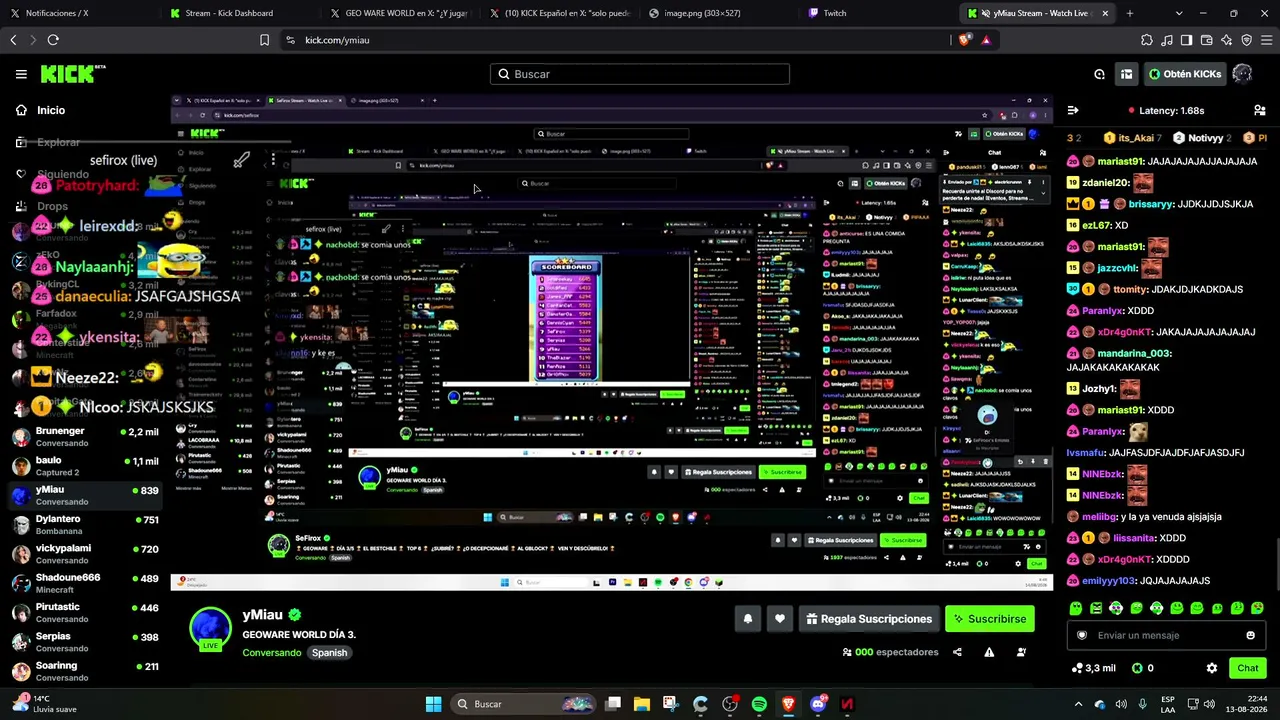The image size is (1280, 720).
Task: Open Dylantero channel in sidebar
Action: [82, 524]
